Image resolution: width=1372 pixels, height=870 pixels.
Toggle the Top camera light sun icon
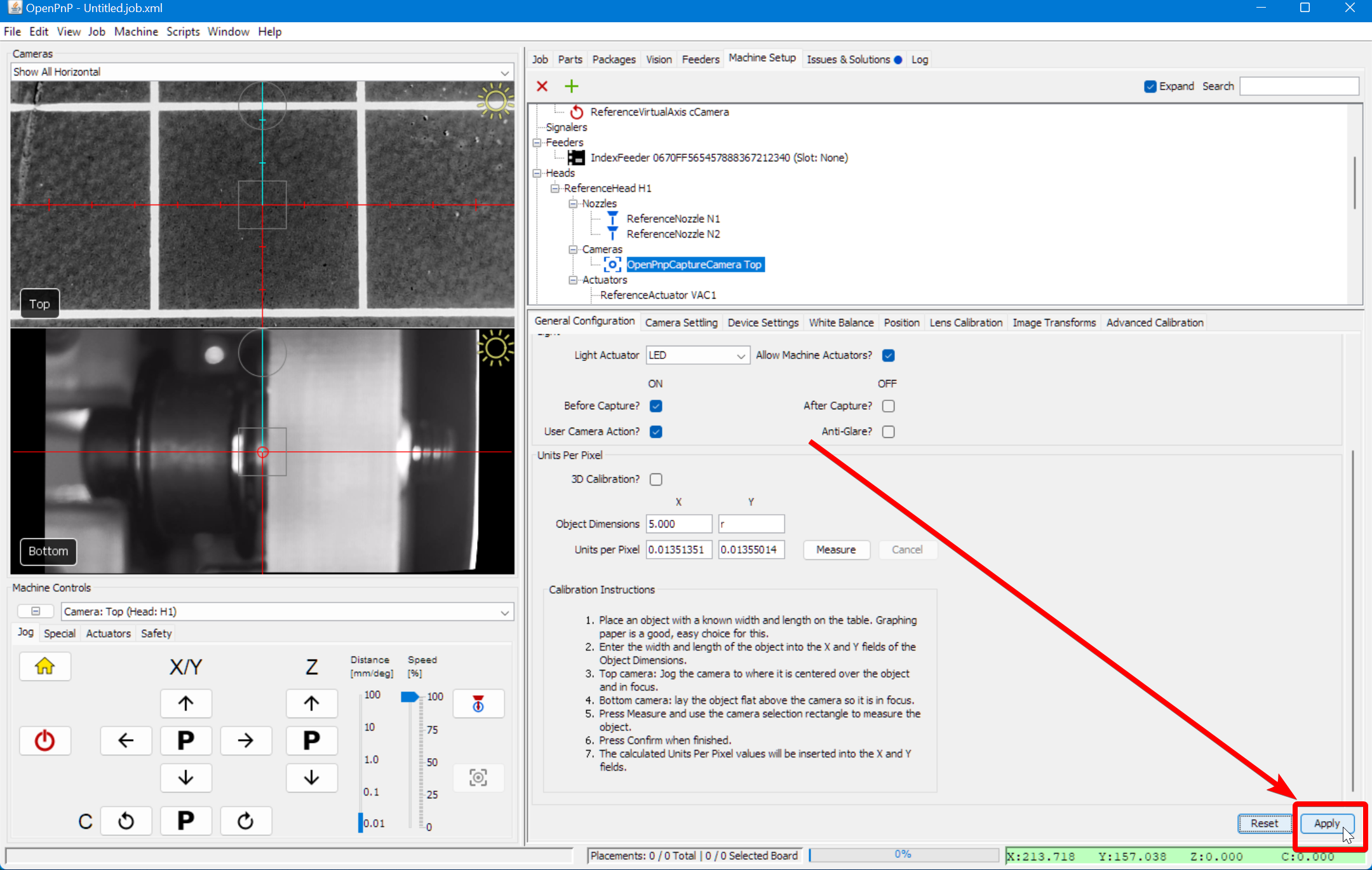(x=495, y=102)
